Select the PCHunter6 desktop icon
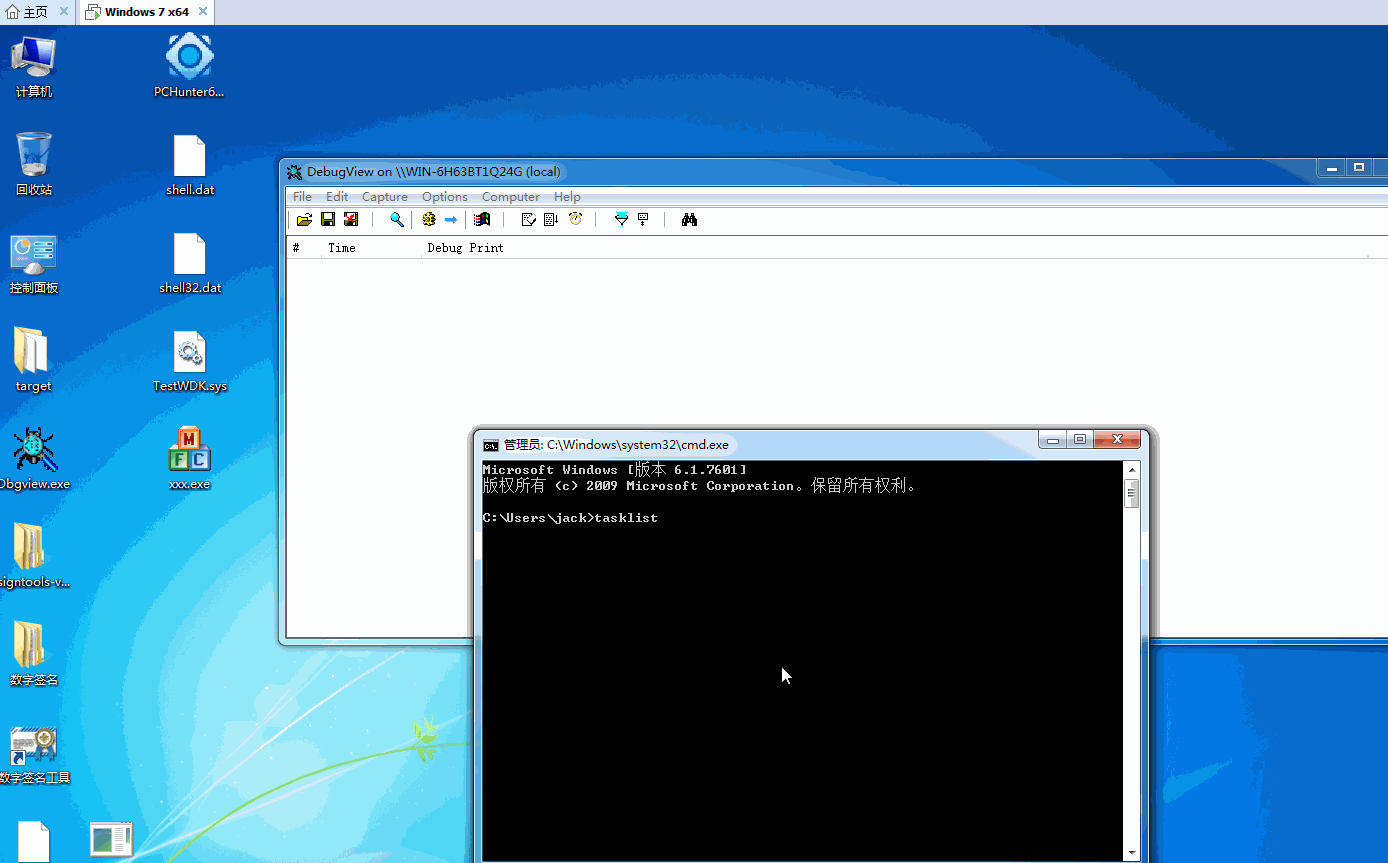Viewport: 1388px width, 863px height. 189,66
